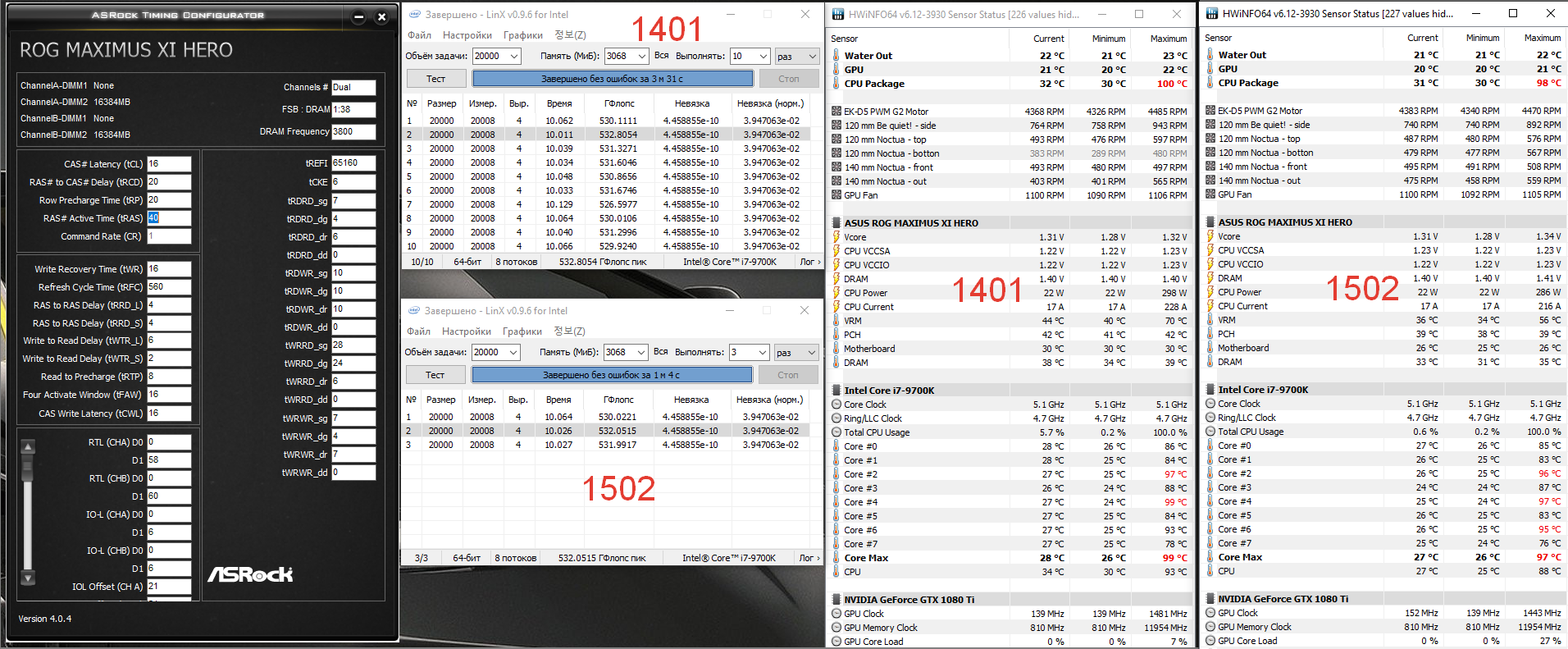Click the Тест button in the lower LinX window
Viewport: 1568px width, 649px height.
pyautogui.click(x=435, y=375)
